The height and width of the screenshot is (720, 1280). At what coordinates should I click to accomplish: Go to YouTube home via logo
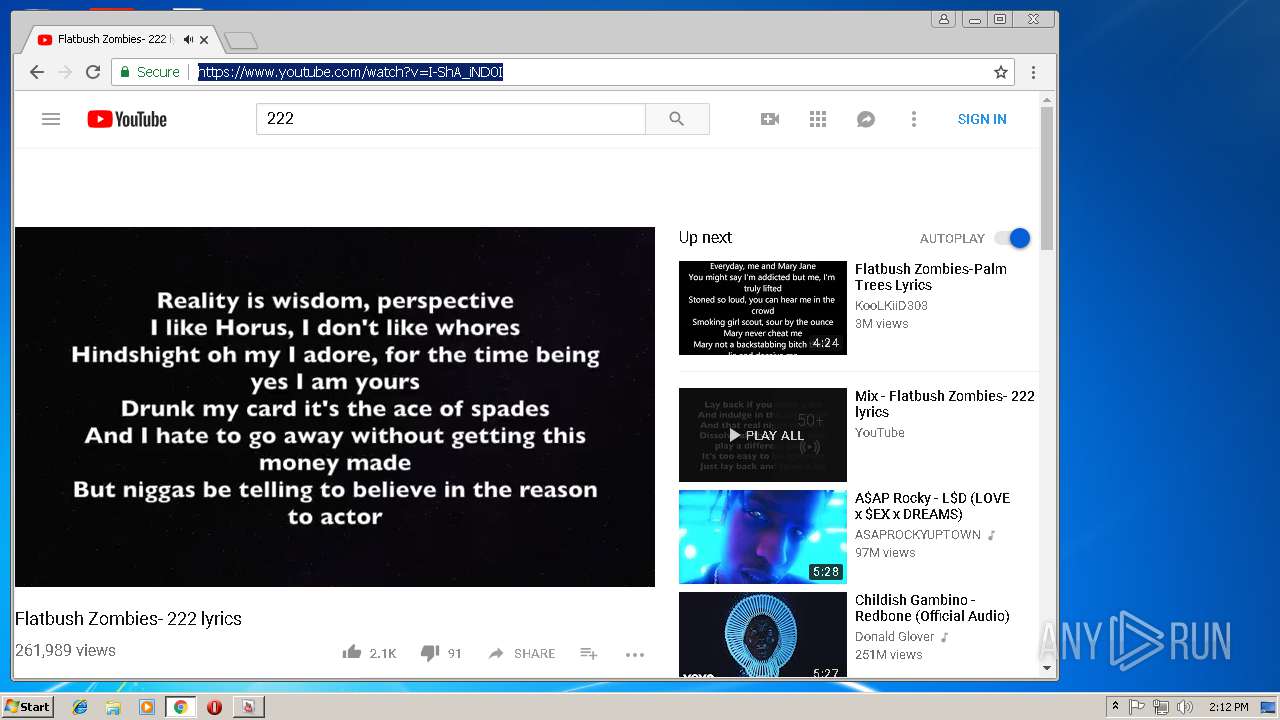click(x=127, y=119)
